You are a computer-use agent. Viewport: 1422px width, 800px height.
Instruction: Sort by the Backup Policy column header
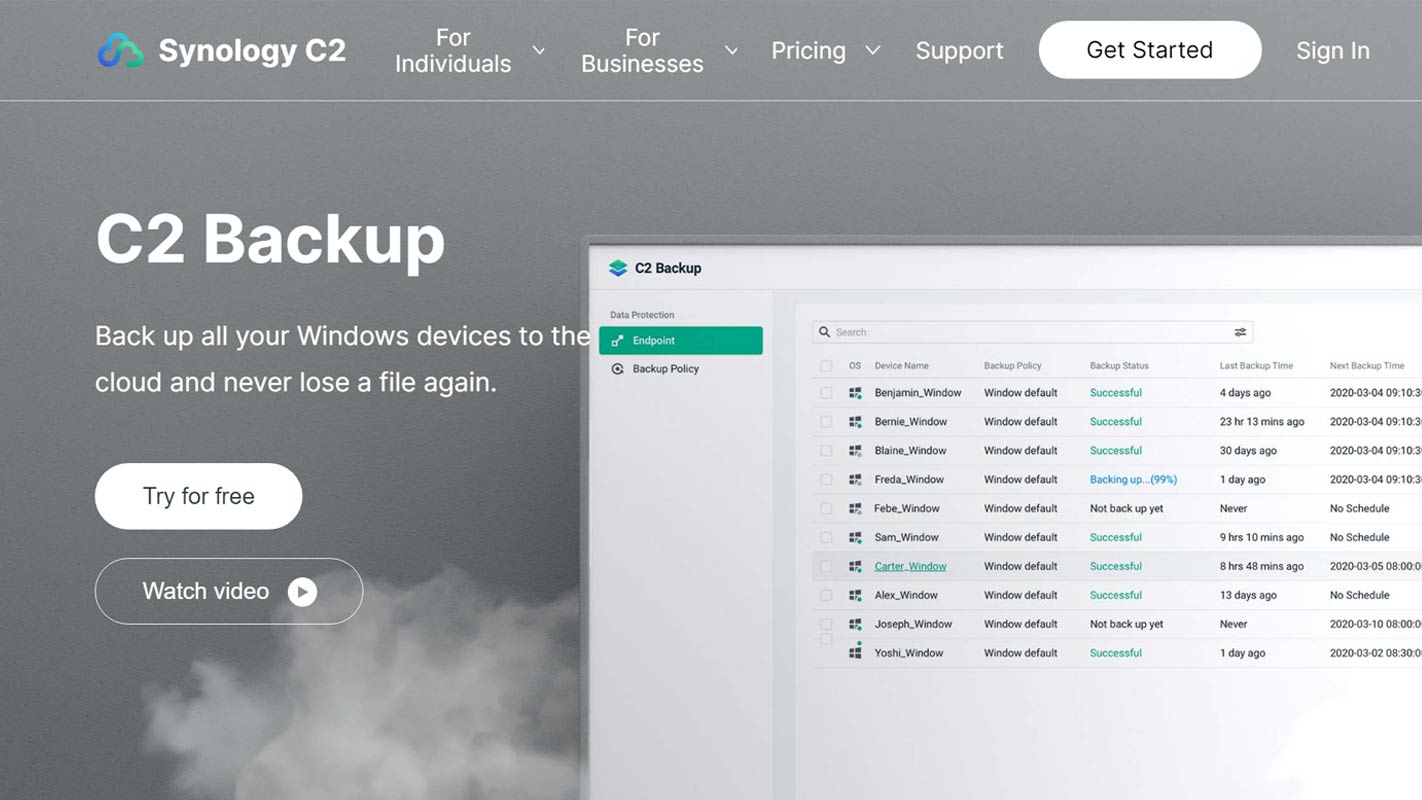coord(1012,366)
